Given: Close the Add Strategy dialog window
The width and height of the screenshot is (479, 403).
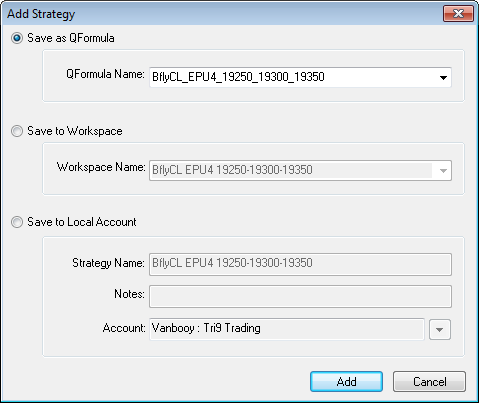Looking at the screenshot, I should (458, 14).
